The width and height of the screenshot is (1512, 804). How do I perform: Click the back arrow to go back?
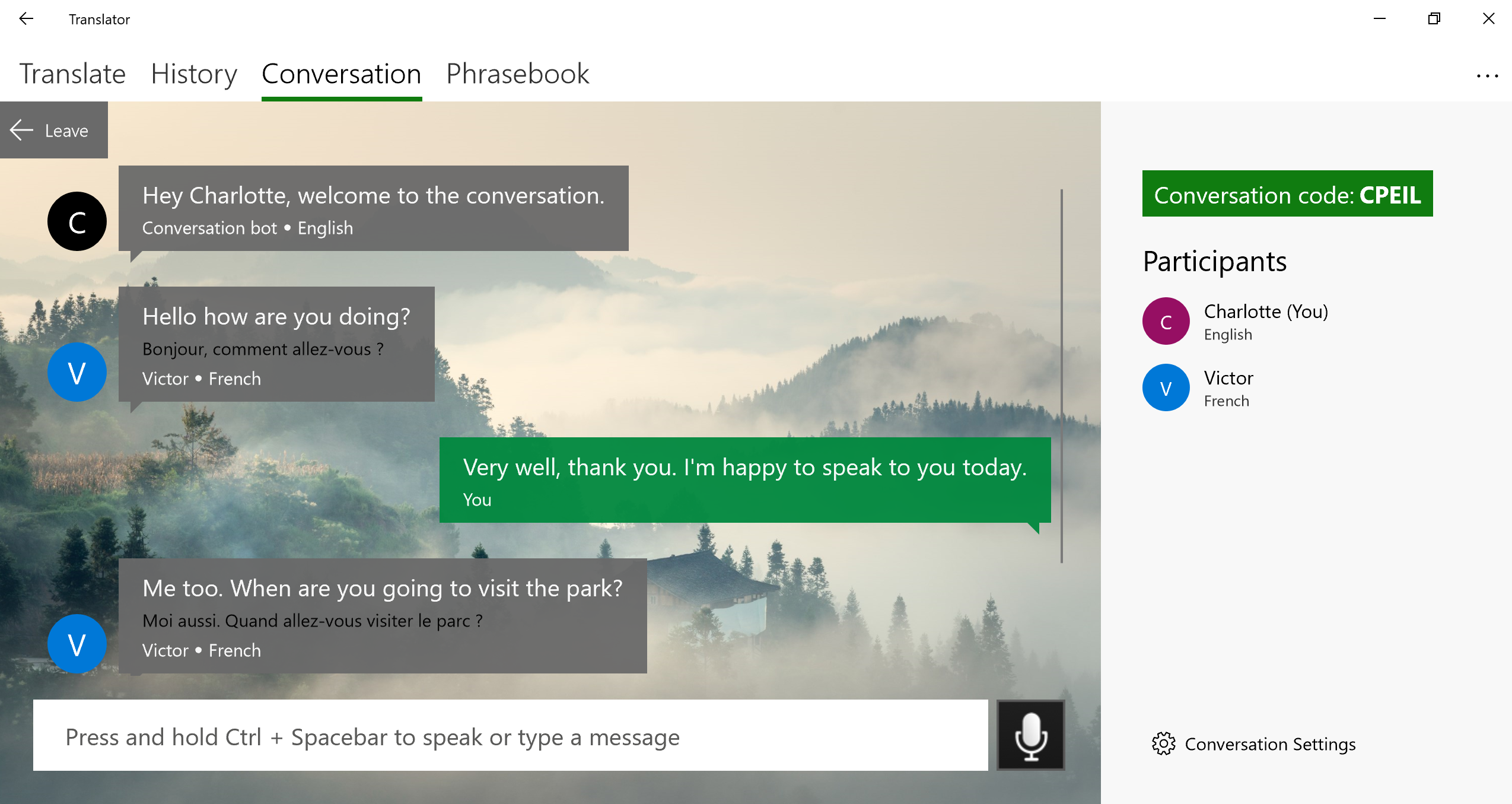coord(27,17)
